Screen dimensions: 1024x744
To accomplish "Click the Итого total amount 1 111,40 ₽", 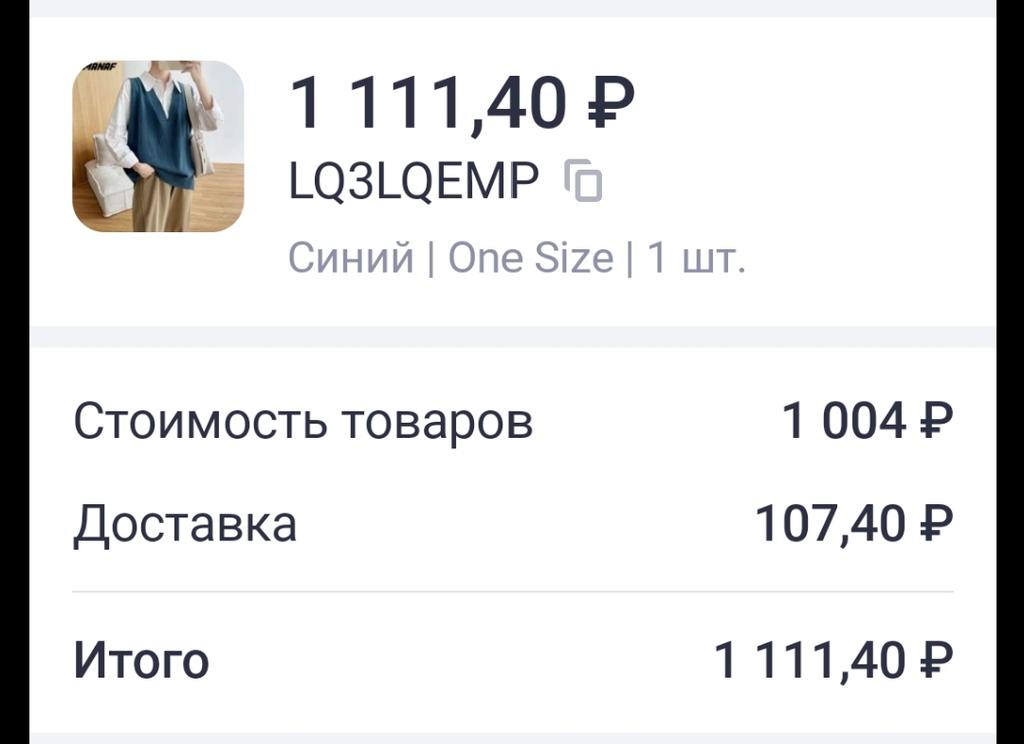I will point(832,660).
